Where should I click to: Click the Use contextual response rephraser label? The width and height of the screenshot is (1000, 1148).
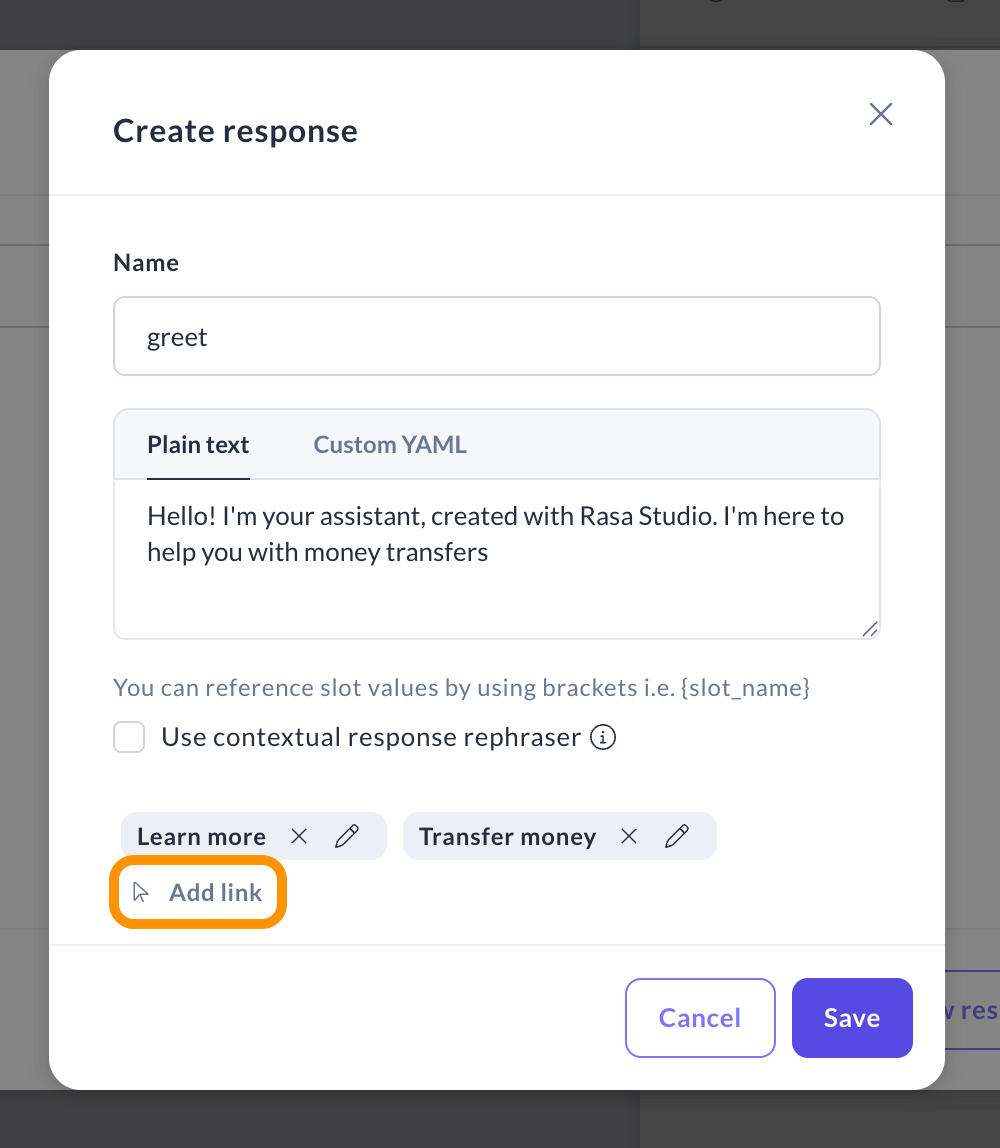371,738
